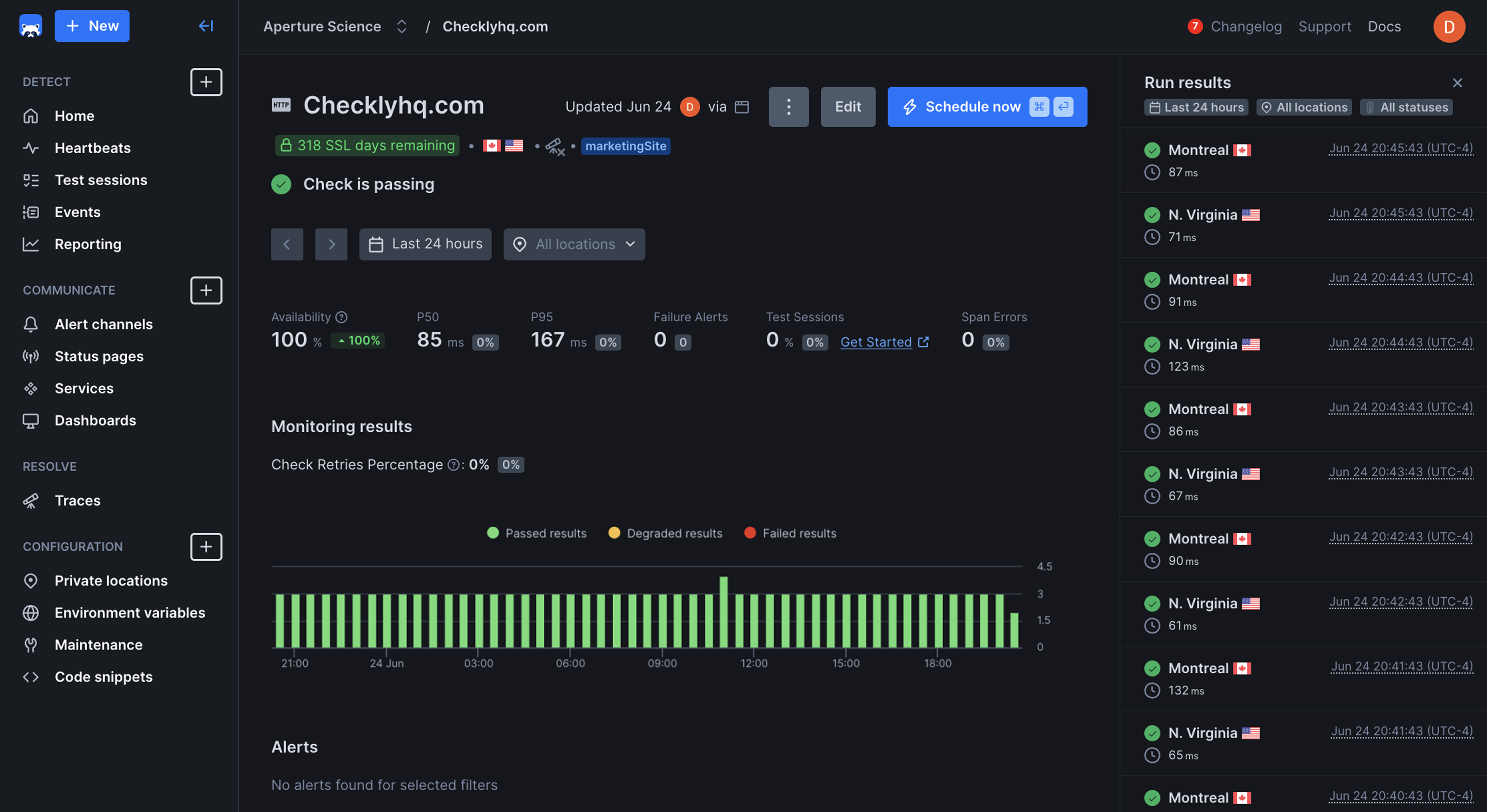Click the Checkly raccoon logo
Image resolution: width=1487 pixels, height=812 pixels.
[x=30, y=26]
